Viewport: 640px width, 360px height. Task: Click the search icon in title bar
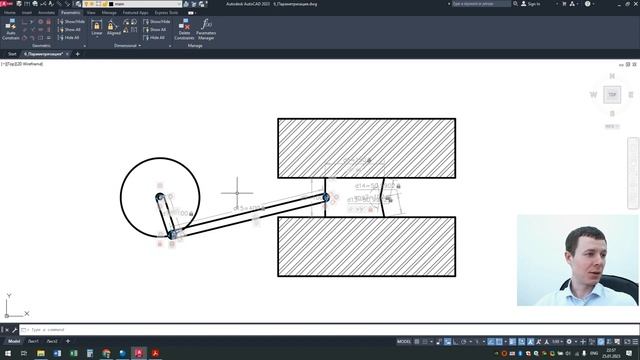coord(516,4)
